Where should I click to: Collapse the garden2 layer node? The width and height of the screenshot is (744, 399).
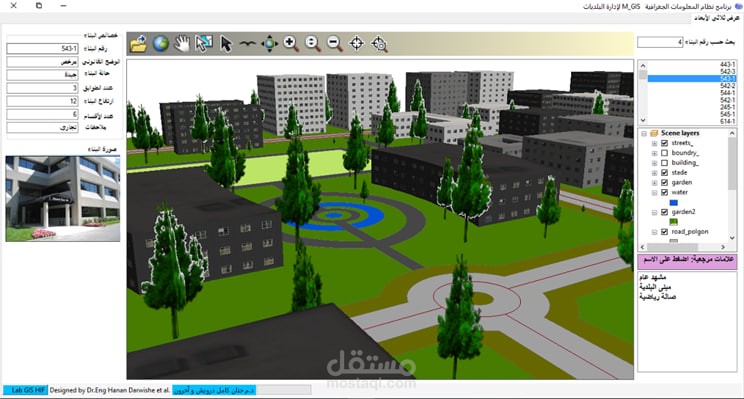[654, 212]
